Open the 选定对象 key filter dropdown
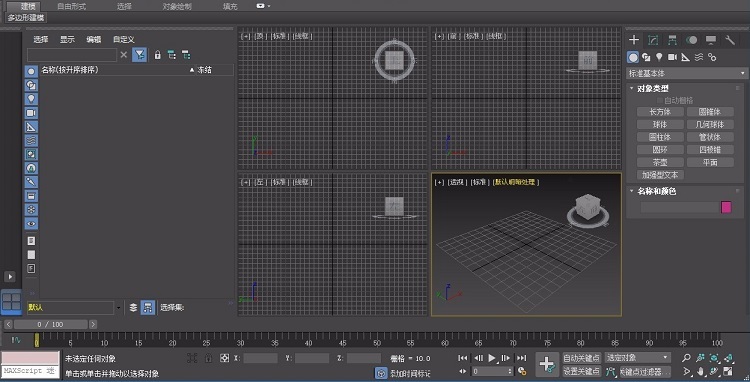750x382 pixels. coord(638,358)
